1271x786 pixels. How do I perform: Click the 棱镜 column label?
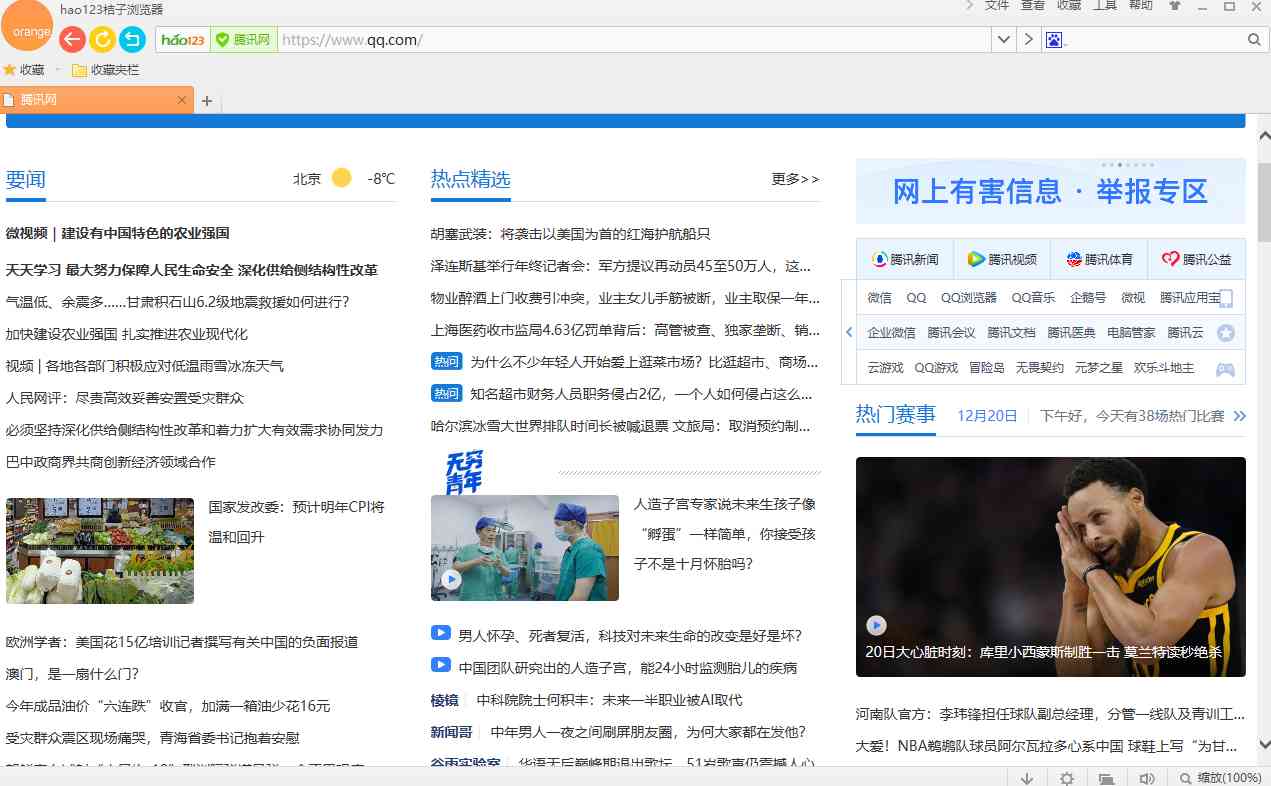pyautogui.click(x=445, y=700)
